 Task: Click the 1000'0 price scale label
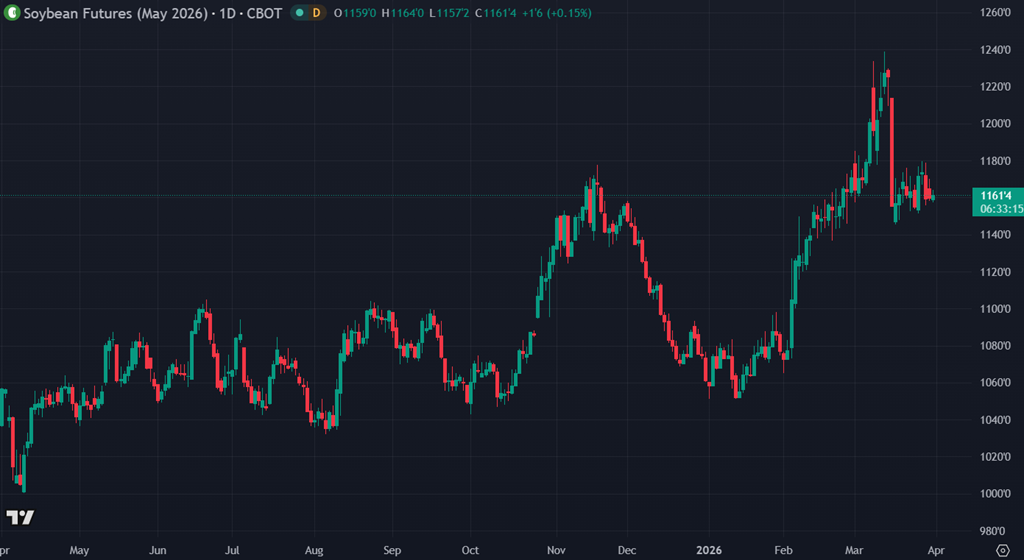995,494
